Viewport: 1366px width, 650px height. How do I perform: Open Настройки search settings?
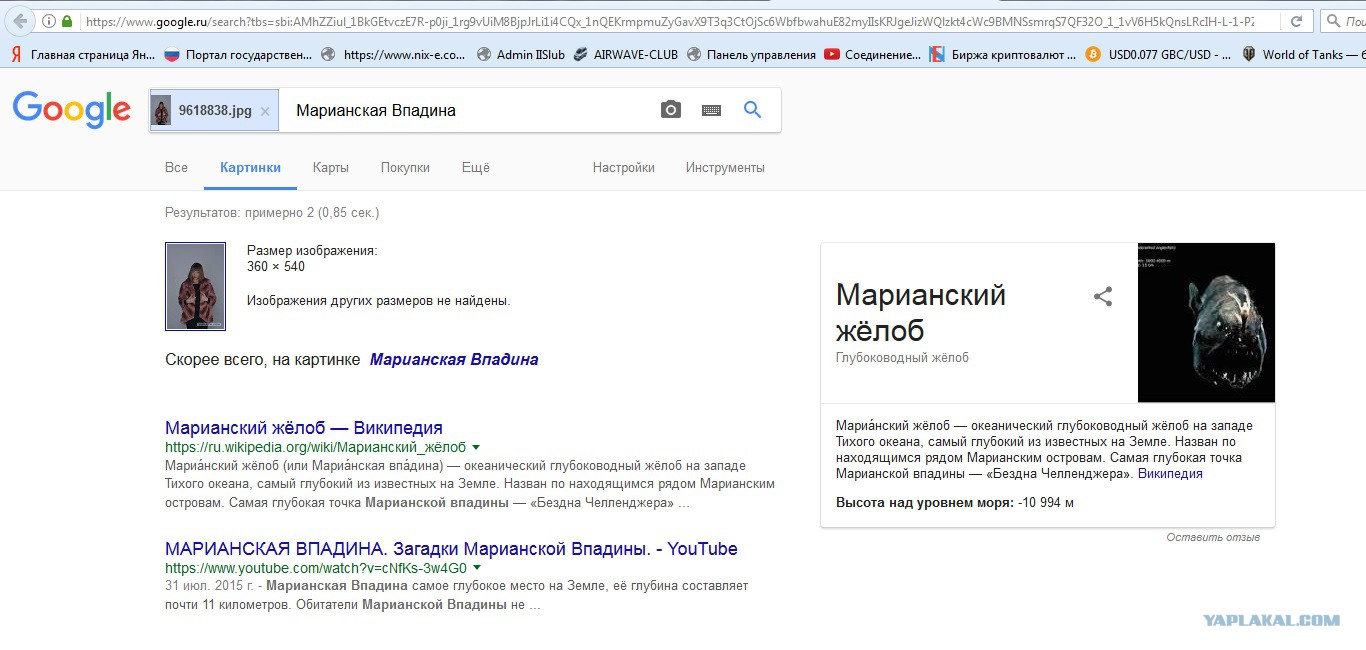624,168
